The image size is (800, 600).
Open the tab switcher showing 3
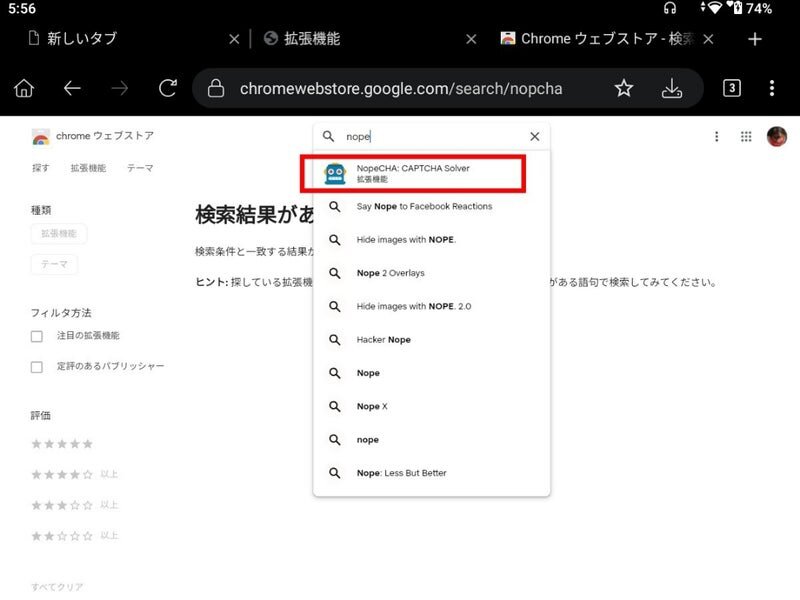[732, 88]
